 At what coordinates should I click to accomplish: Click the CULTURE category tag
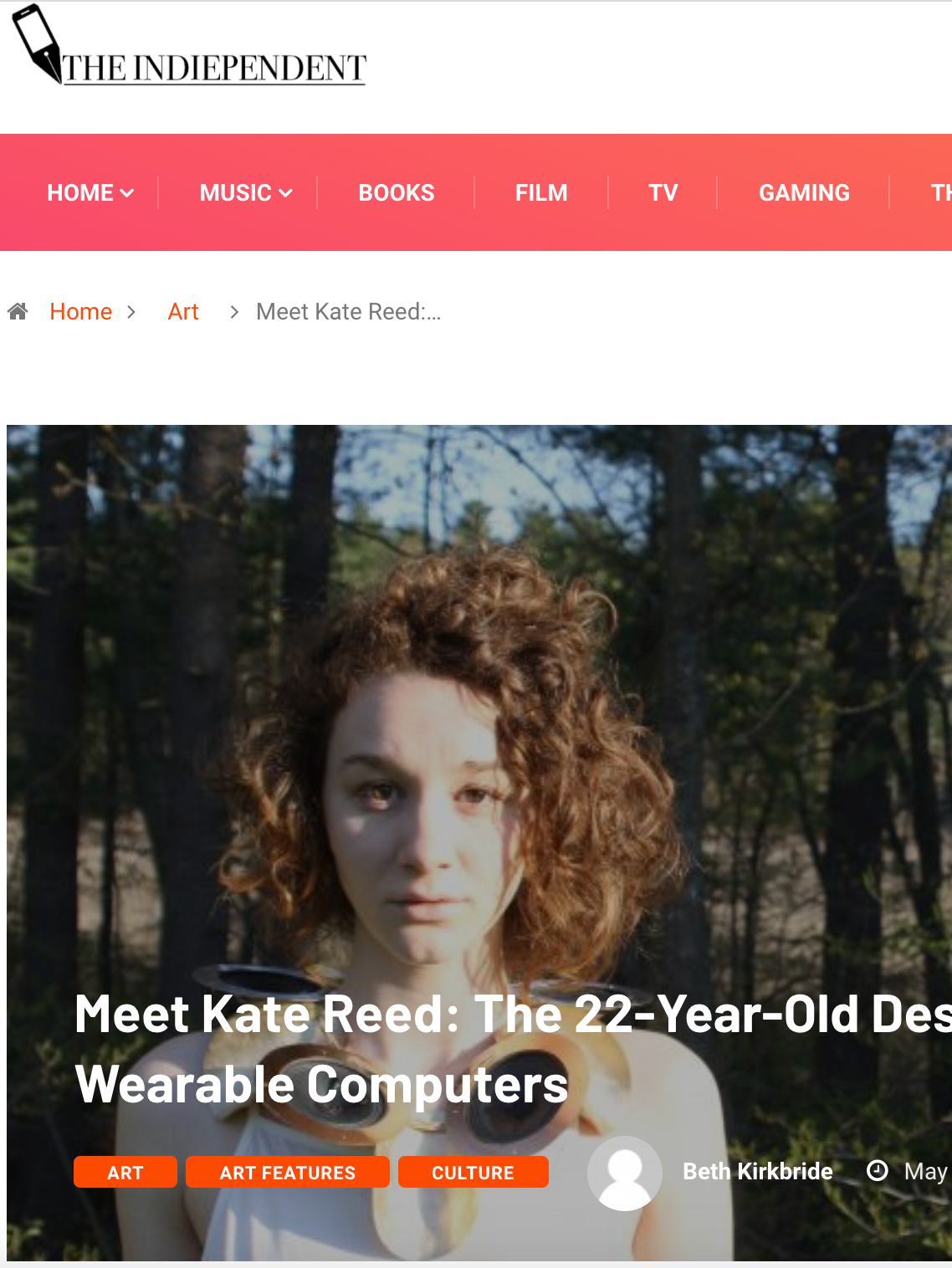(473, 1172)
